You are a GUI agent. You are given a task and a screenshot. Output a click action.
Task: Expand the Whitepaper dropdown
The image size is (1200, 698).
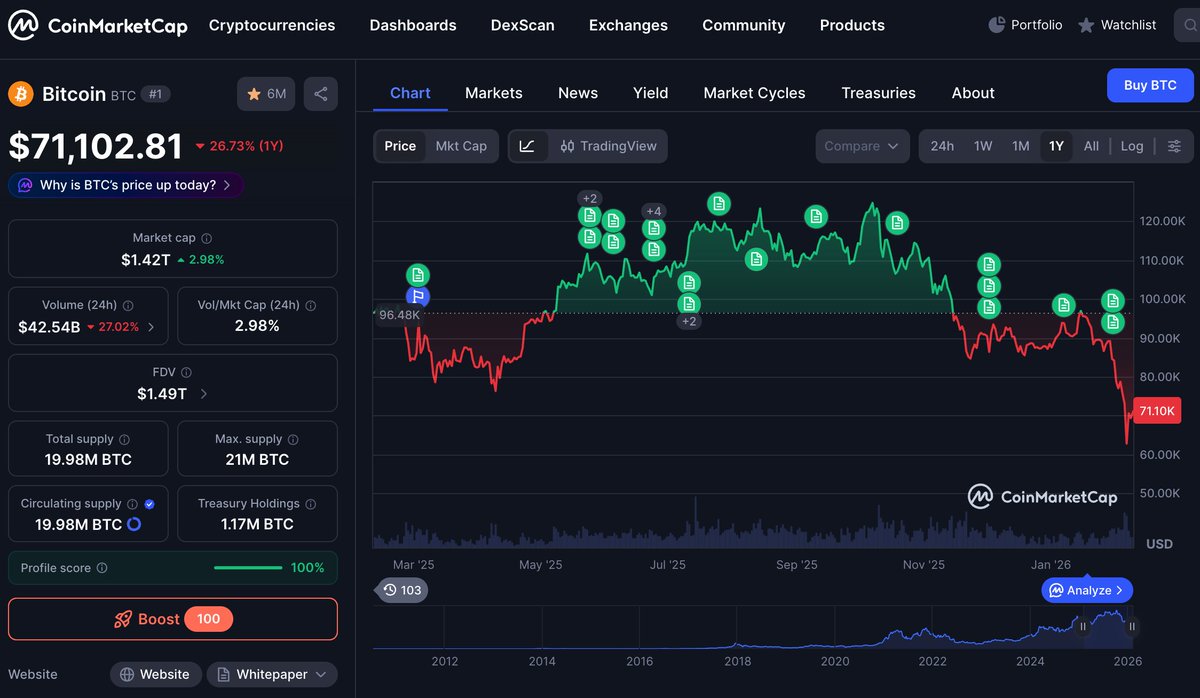click(x=272, y=675)
